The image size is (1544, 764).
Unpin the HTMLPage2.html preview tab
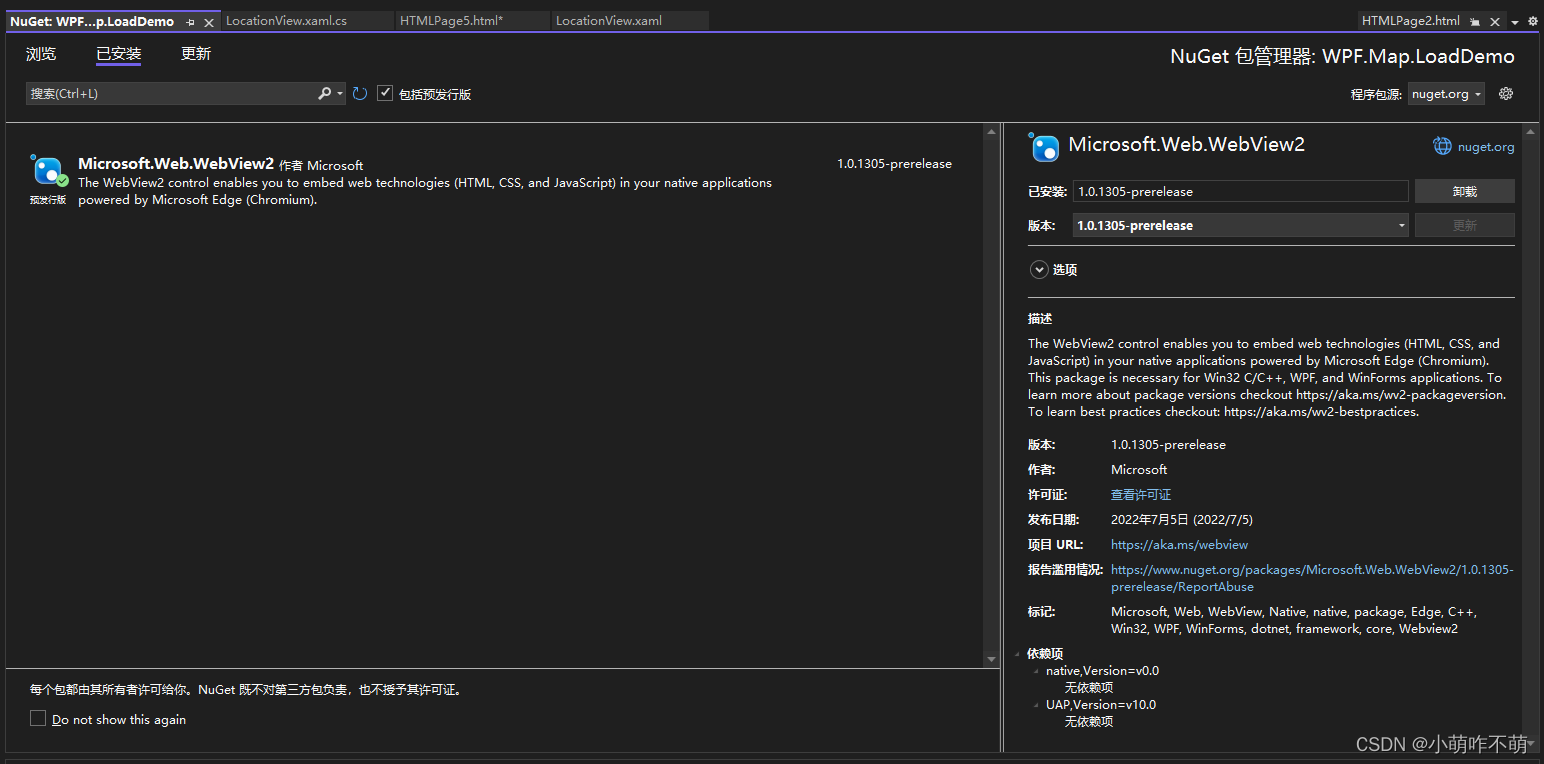[1475, 21]
